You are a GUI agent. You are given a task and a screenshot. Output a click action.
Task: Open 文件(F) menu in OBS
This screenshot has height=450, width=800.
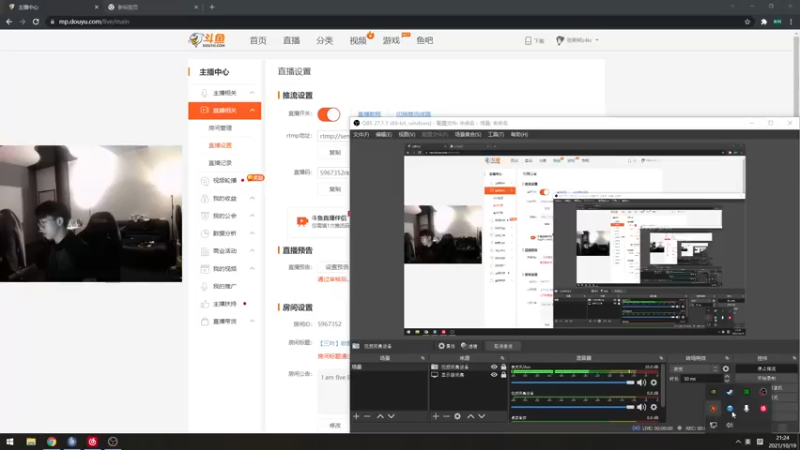point(361,135)
